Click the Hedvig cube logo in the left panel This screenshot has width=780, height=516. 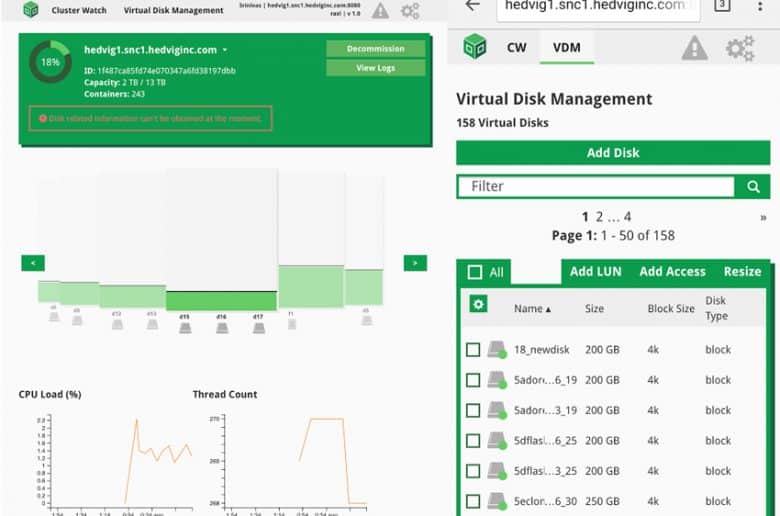31,9
